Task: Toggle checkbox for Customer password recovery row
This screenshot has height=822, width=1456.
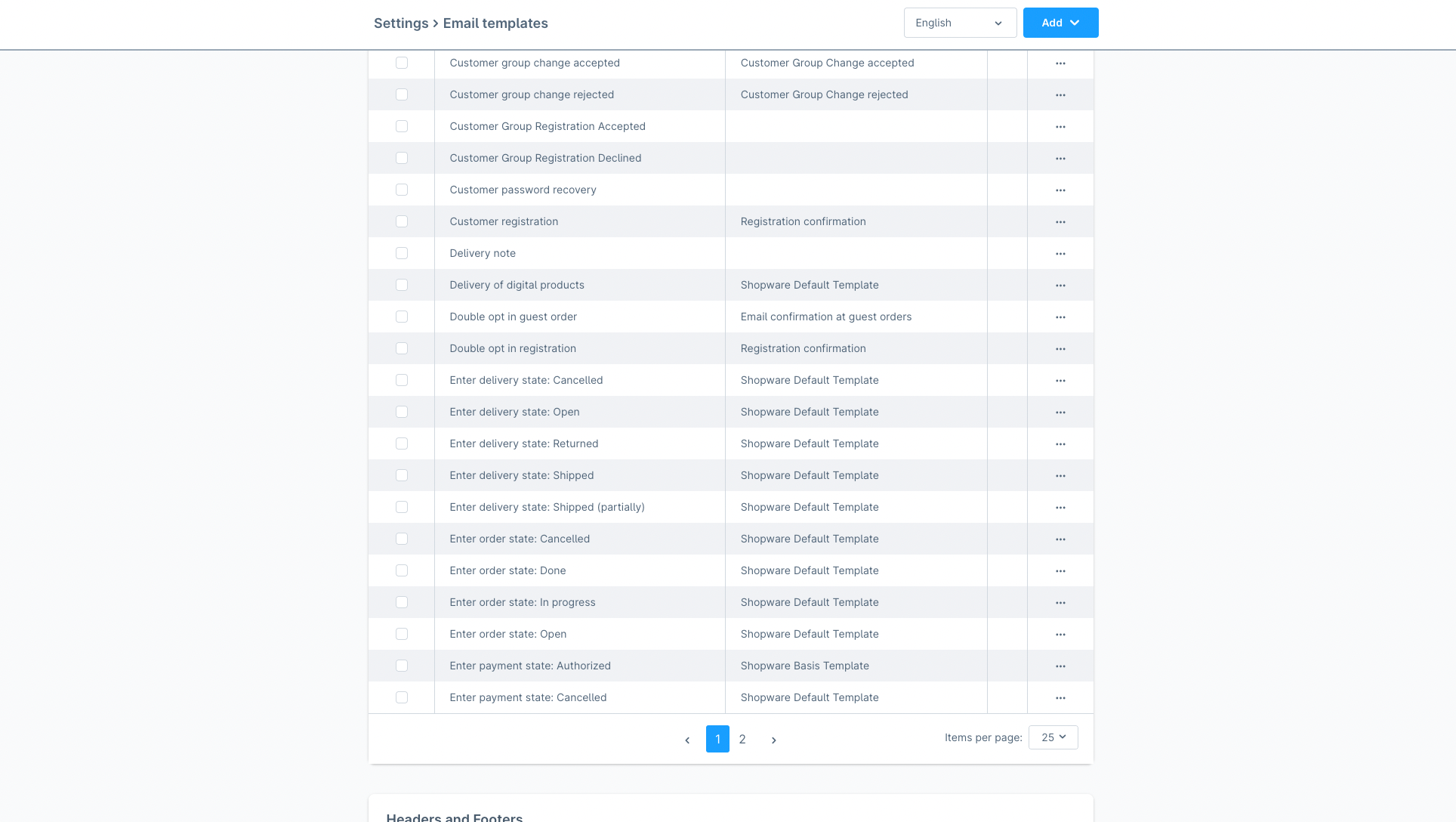Action: 401,189
